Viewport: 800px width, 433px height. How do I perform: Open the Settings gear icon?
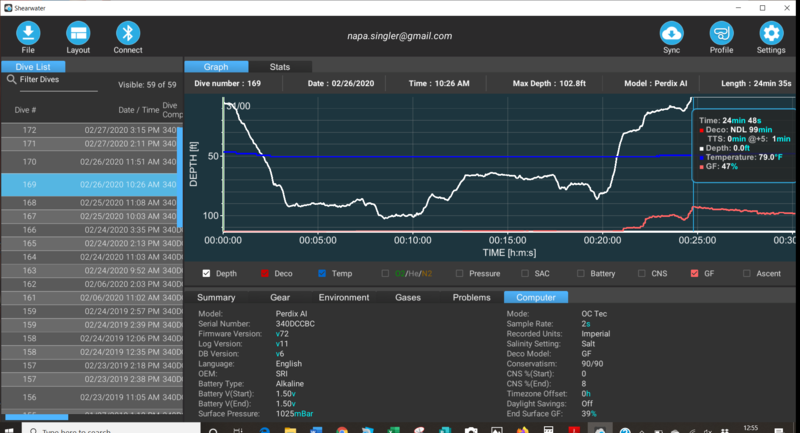click(x=770, y=34)
